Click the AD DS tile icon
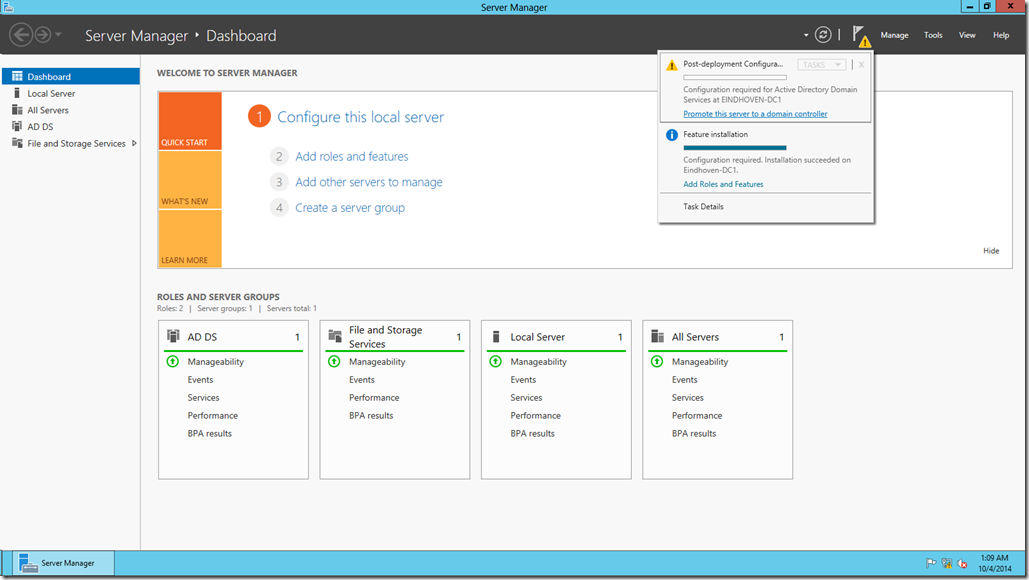 pyautogui.click(x=173, y=336)
